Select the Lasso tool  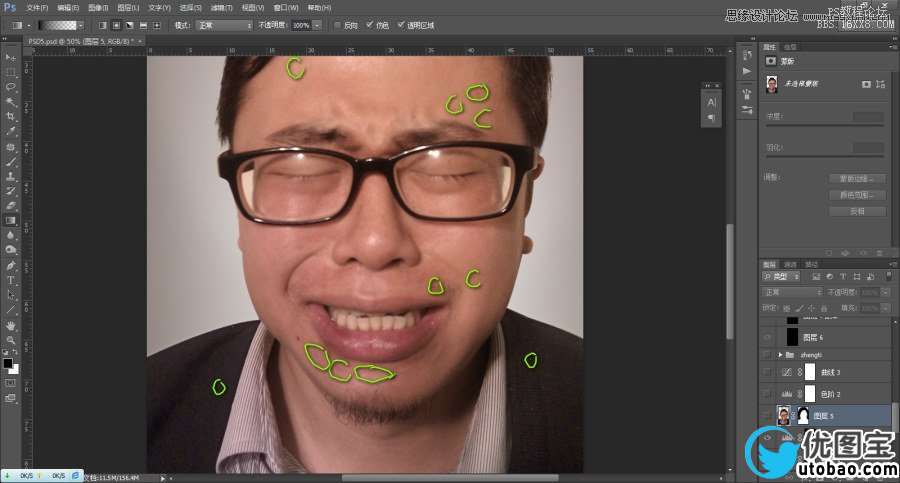tap(10, 87)
